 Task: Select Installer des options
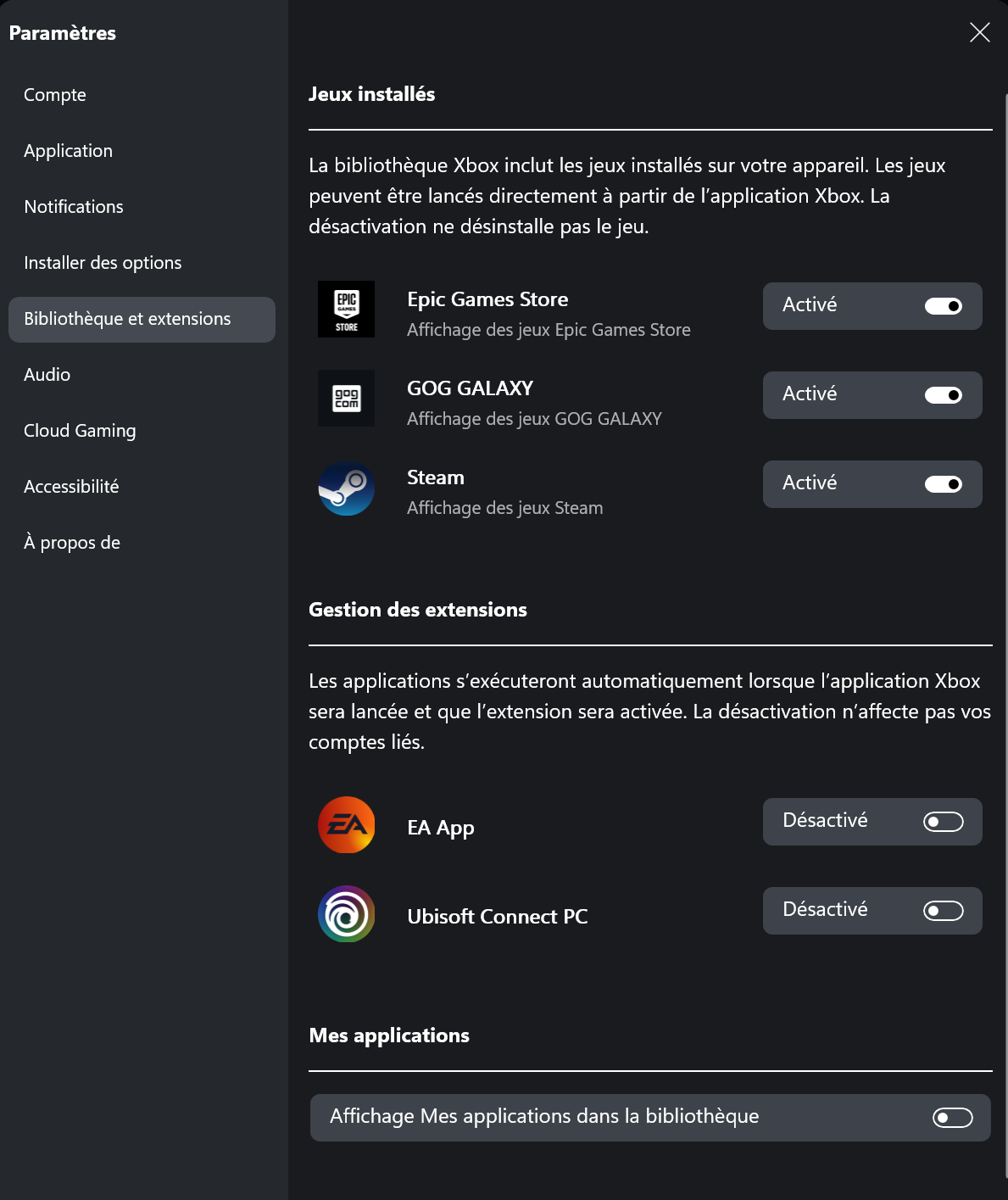(x=103, y=263)
